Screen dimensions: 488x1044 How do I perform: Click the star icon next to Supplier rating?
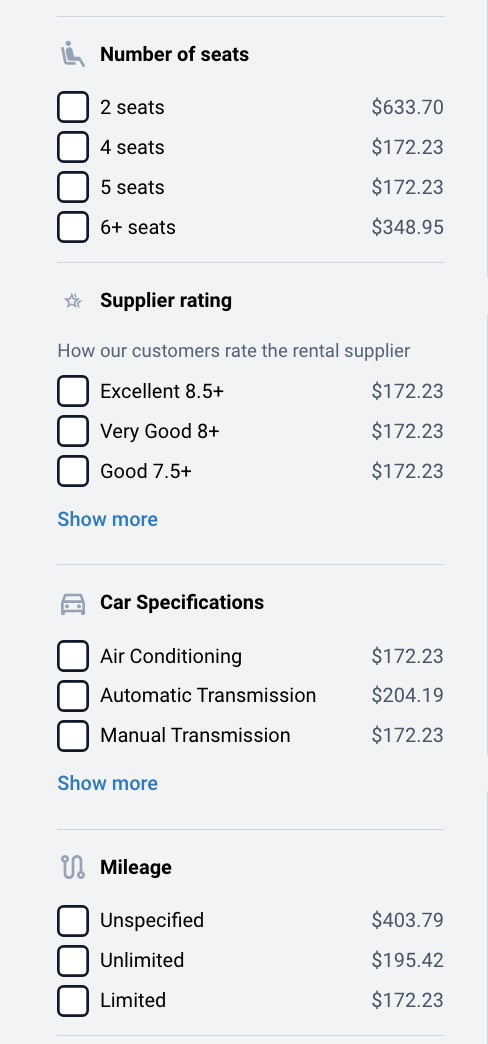pyautogui.click(x=73, y=301)
